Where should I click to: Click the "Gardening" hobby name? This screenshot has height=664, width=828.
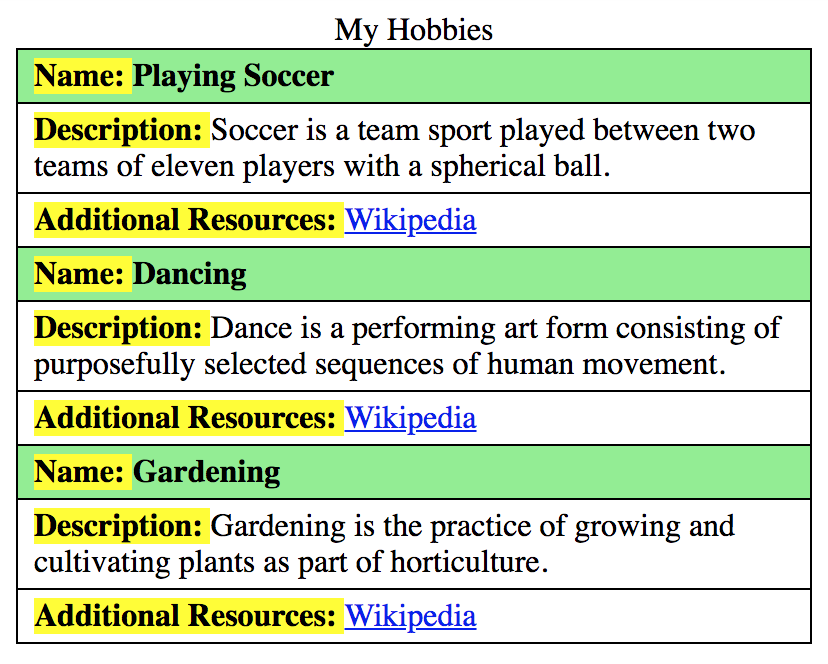pyautogui.click(x=207, y=472)
